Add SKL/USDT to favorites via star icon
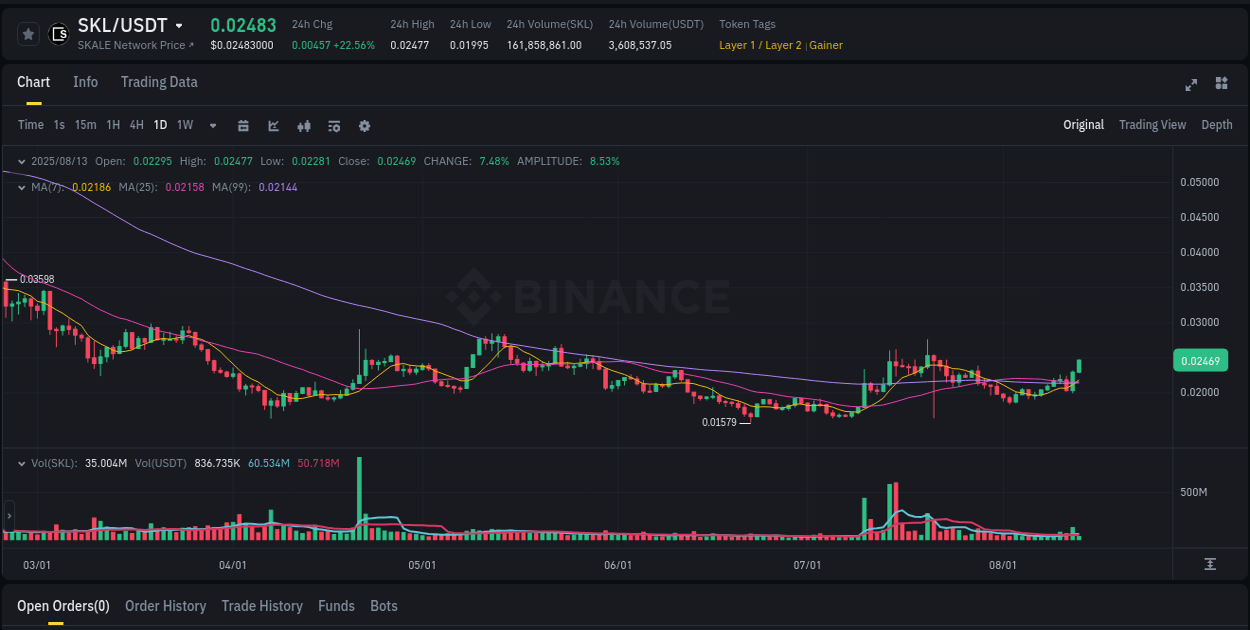This screenshot has width=1250, height=630. click(x=27, y=33)
